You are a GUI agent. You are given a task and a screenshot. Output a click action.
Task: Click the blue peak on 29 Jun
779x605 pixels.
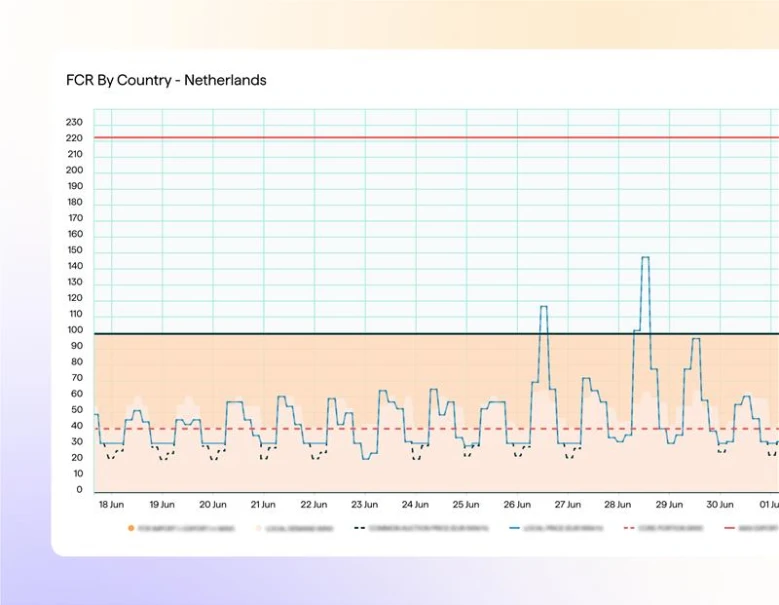(x=696, y=339)
